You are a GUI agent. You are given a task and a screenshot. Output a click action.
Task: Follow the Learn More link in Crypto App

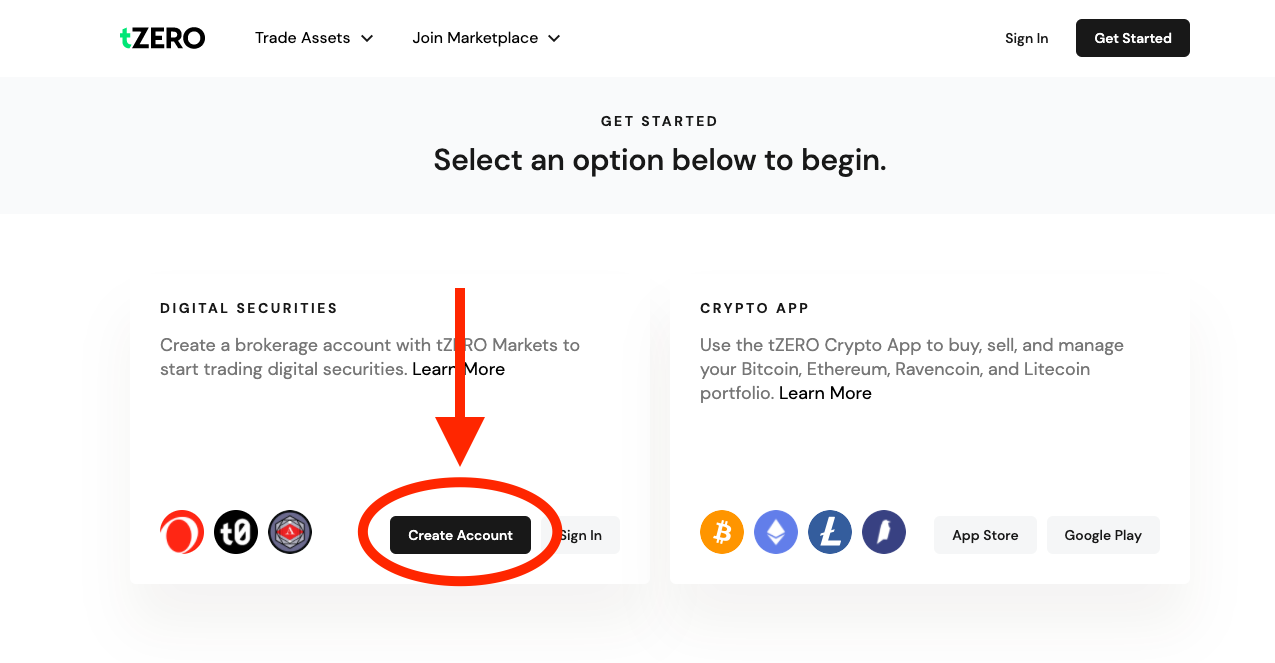824,392
